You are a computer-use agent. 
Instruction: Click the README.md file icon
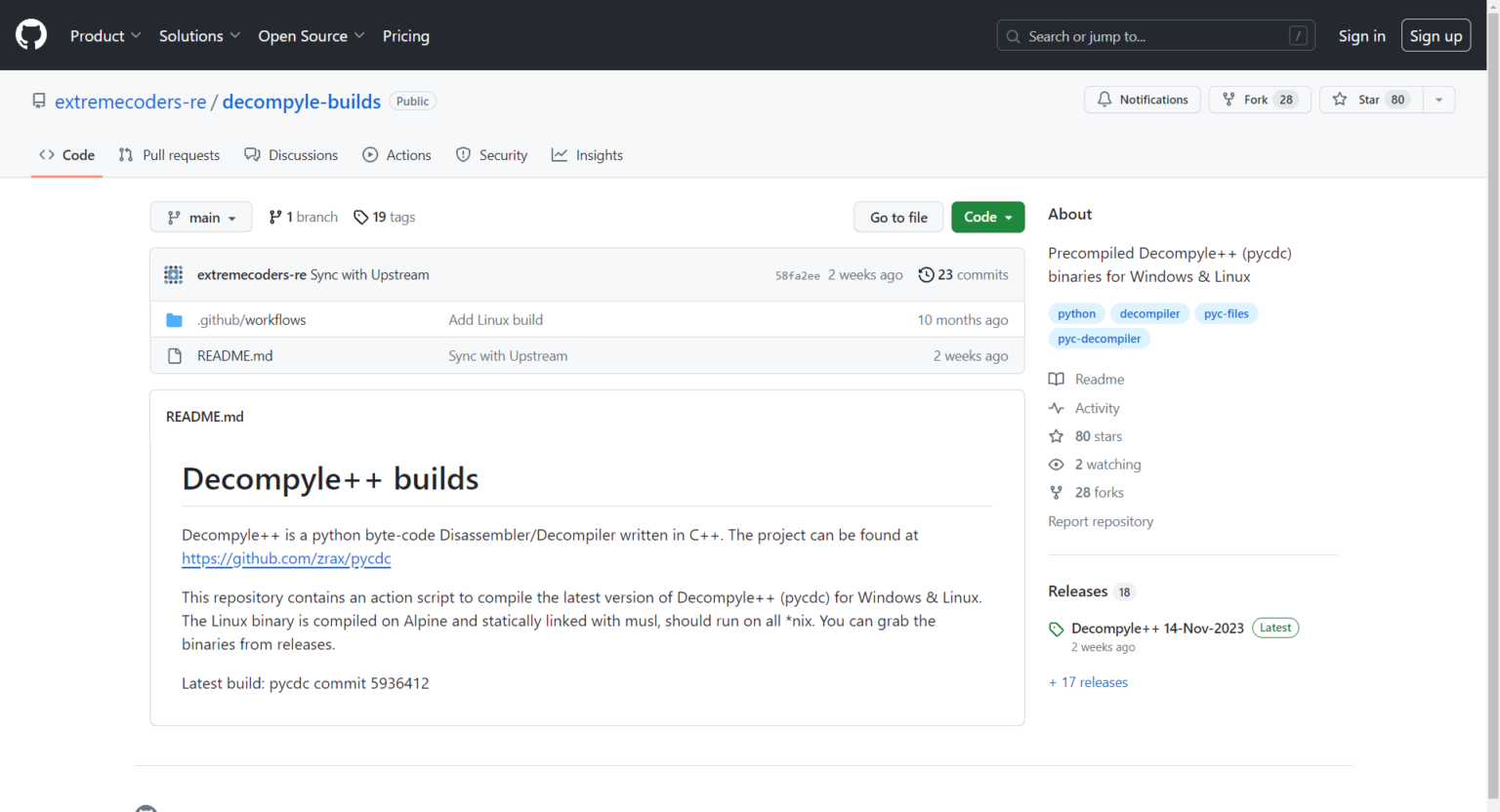click(175, 355)
